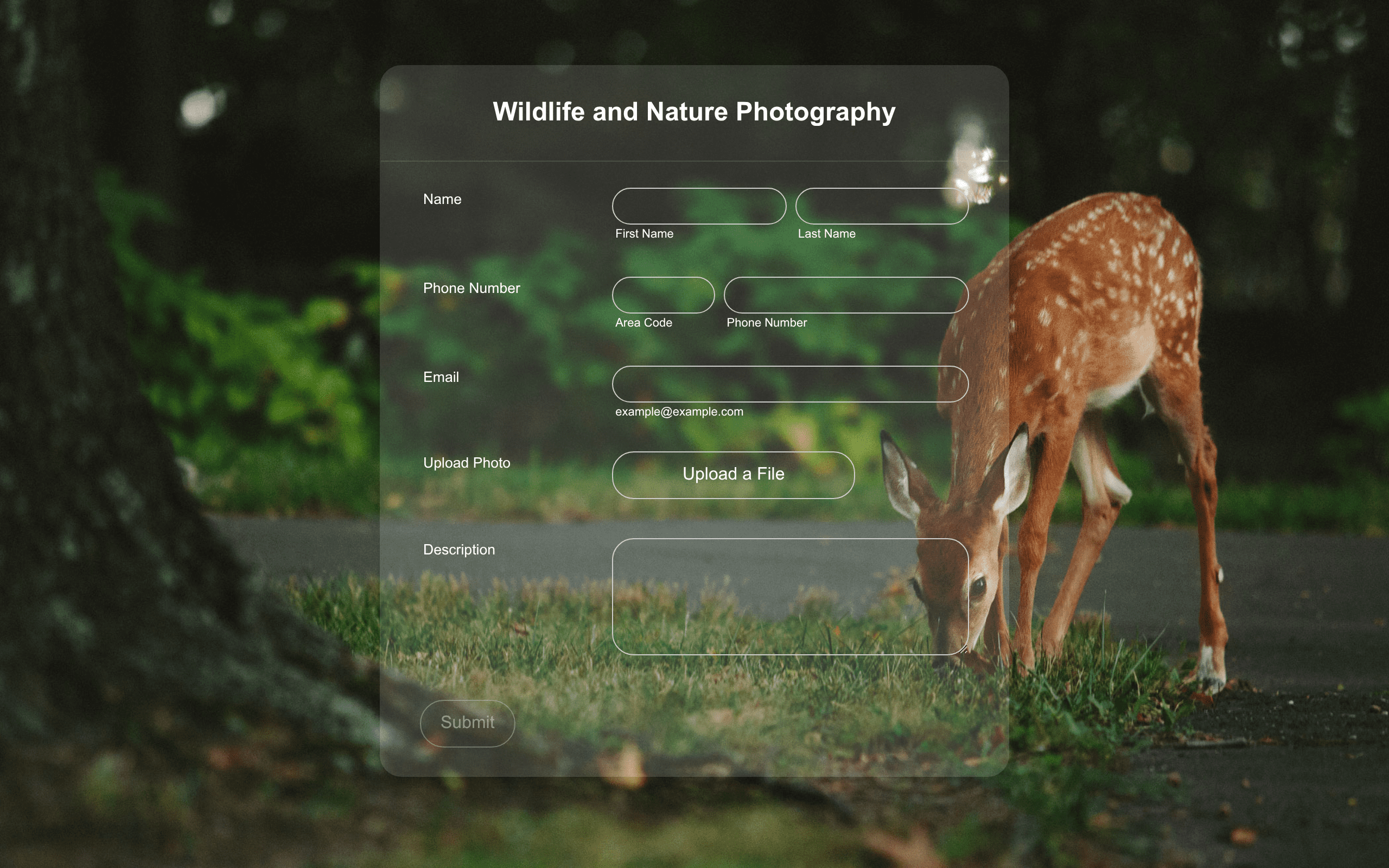The image size is (1389, 868).
Task: Click the Area Code sublabel
Action: pos(643,323)
